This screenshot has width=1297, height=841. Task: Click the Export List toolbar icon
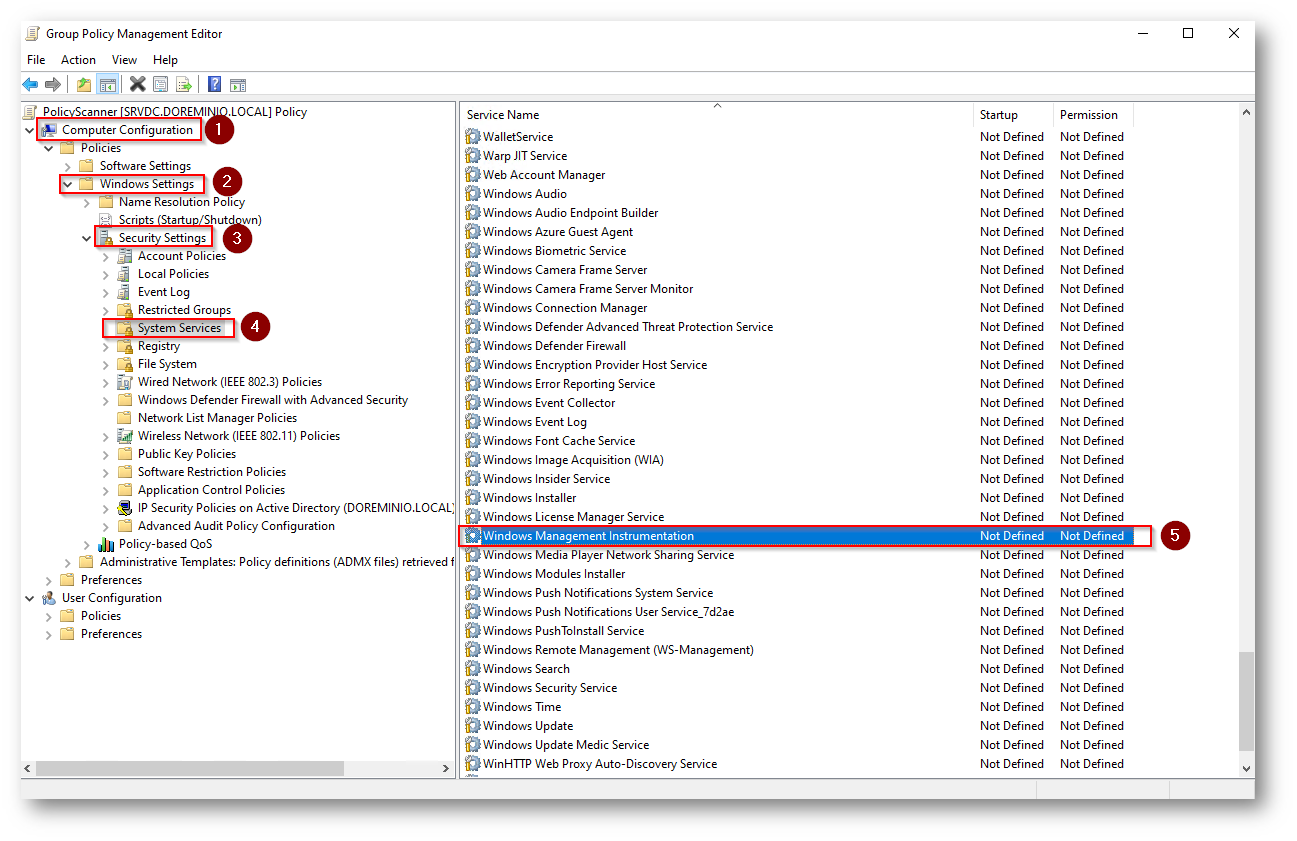click(x=184, y=85)
